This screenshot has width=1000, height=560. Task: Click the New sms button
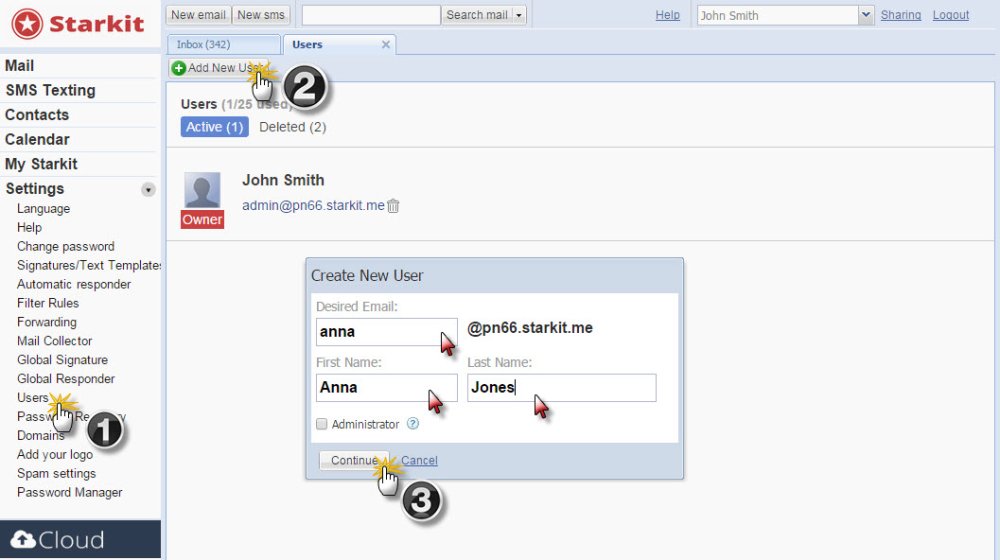(261, 15)
